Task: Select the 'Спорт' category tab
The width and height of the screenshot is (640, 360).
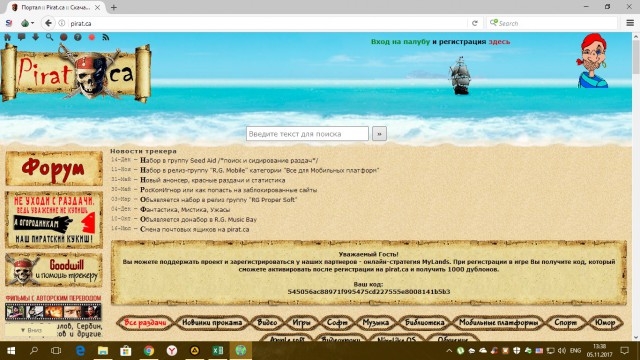Action: (x=565, y=322)
